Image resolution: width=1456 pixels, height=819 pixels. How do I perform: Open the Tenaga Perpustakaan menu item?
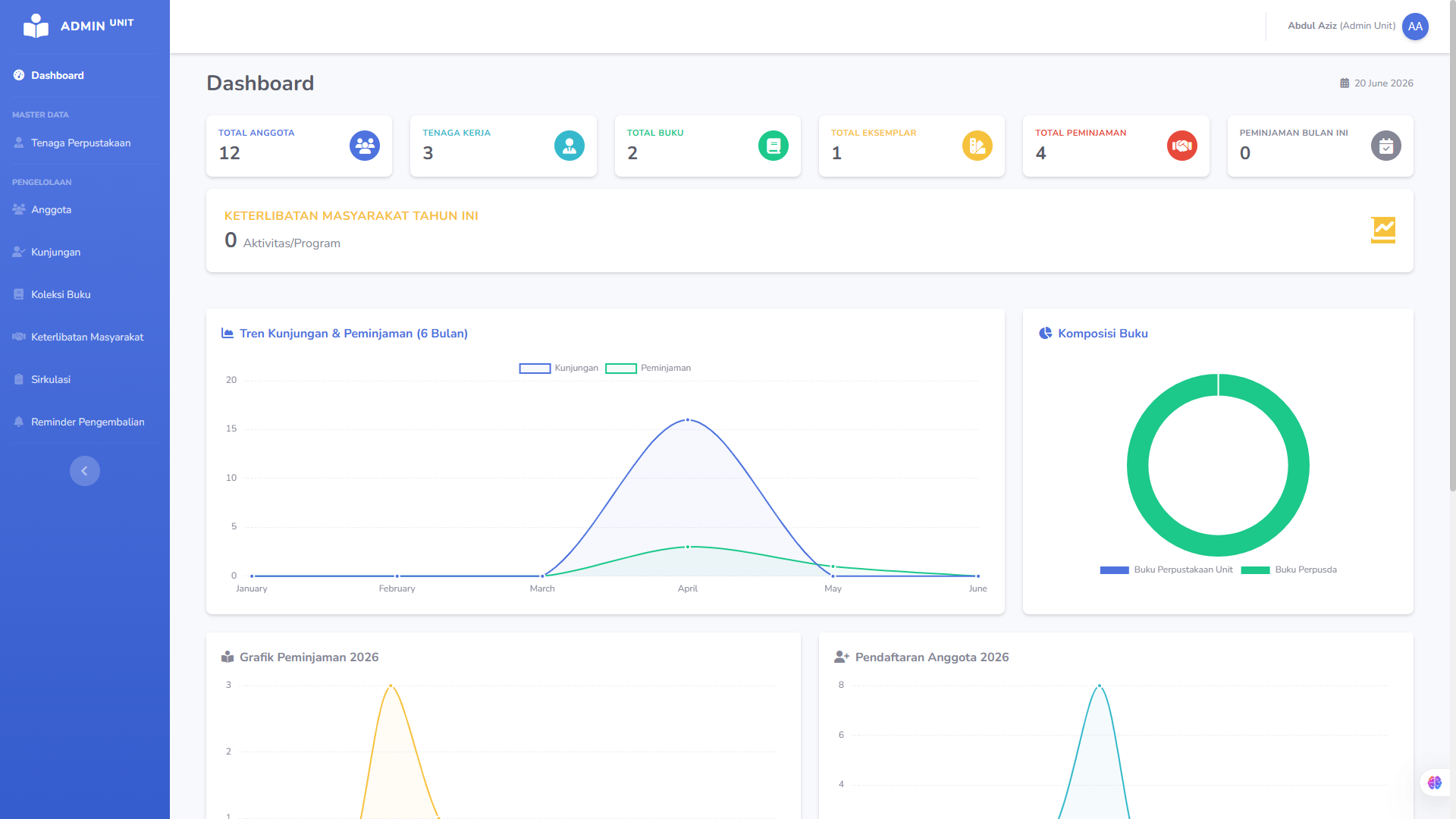click(x=85, y=143)
